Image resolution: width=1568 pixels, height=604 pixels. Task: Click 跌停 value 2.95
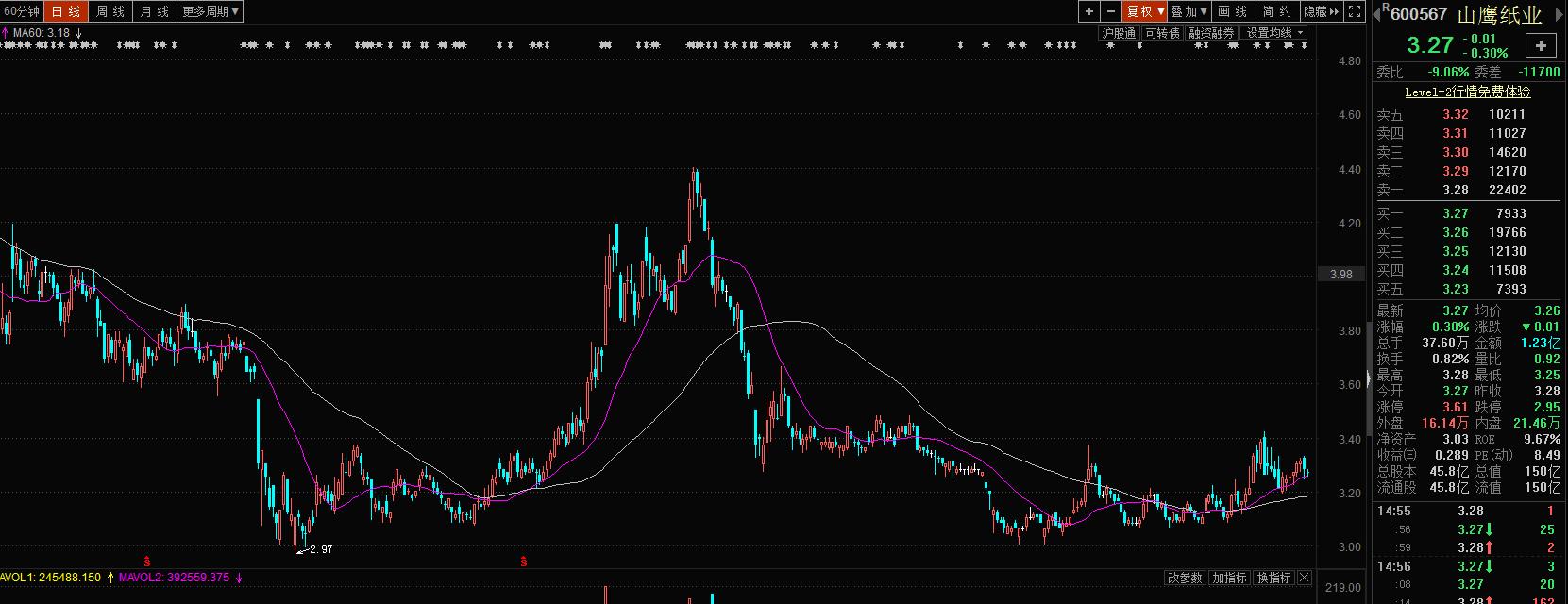click(1546, 407)
